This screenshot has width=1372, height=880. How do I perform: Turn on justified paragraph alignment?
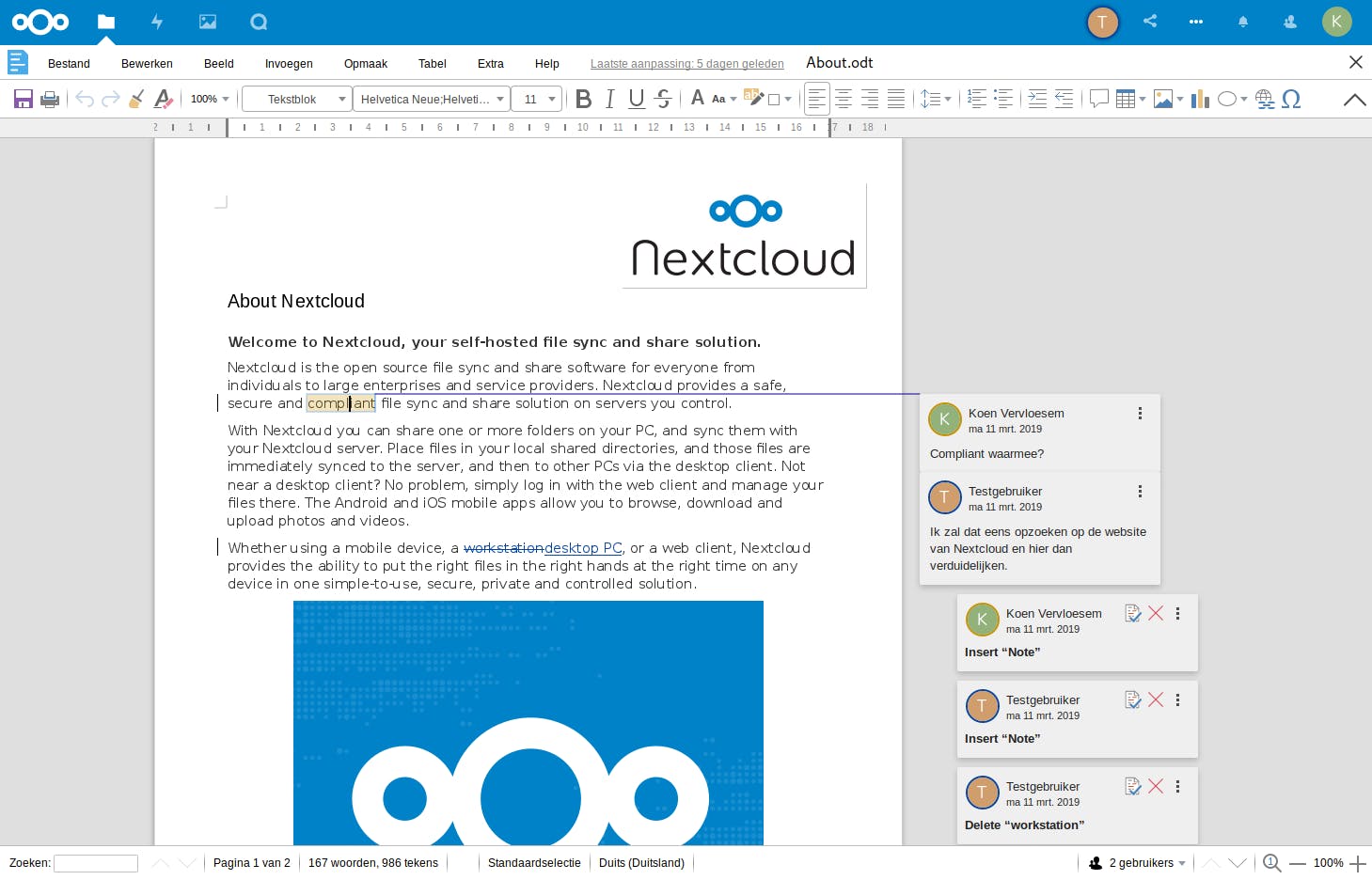tap(896, 99)
